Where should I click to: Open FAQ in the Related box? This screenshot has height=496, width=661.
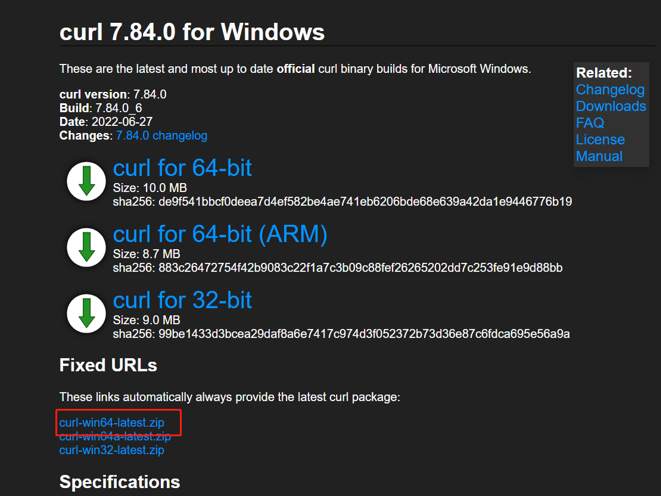click(590, 123)
